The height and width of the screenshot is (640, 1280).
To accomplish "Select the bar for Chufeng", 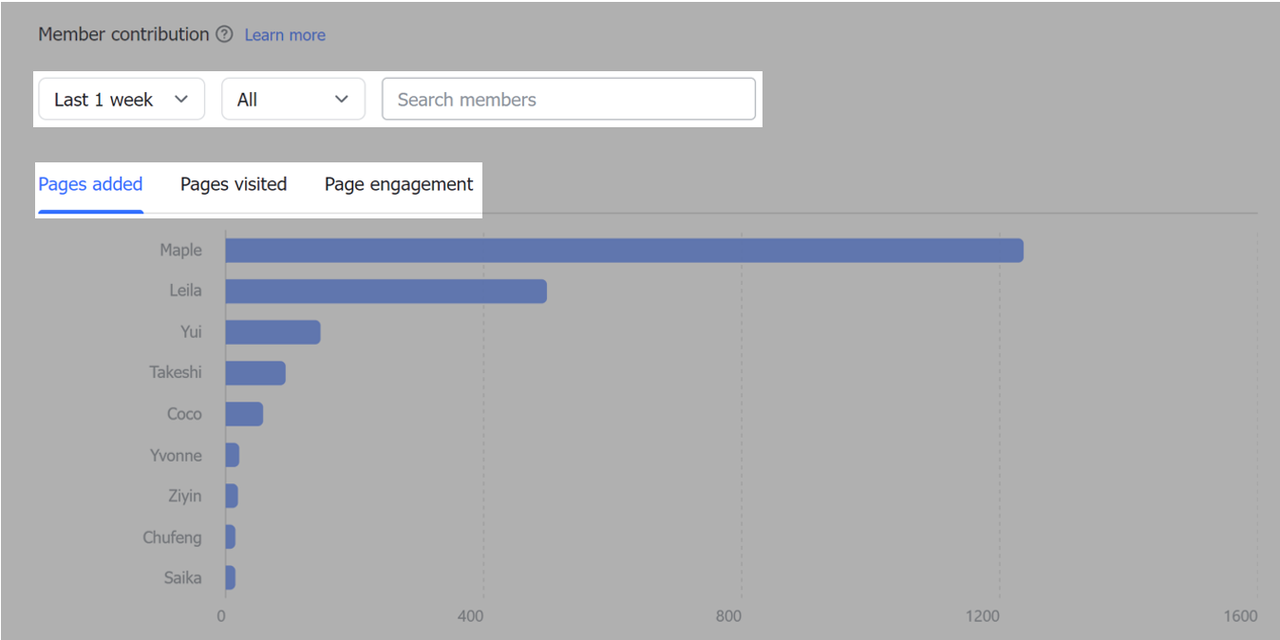I will (230, 537).
